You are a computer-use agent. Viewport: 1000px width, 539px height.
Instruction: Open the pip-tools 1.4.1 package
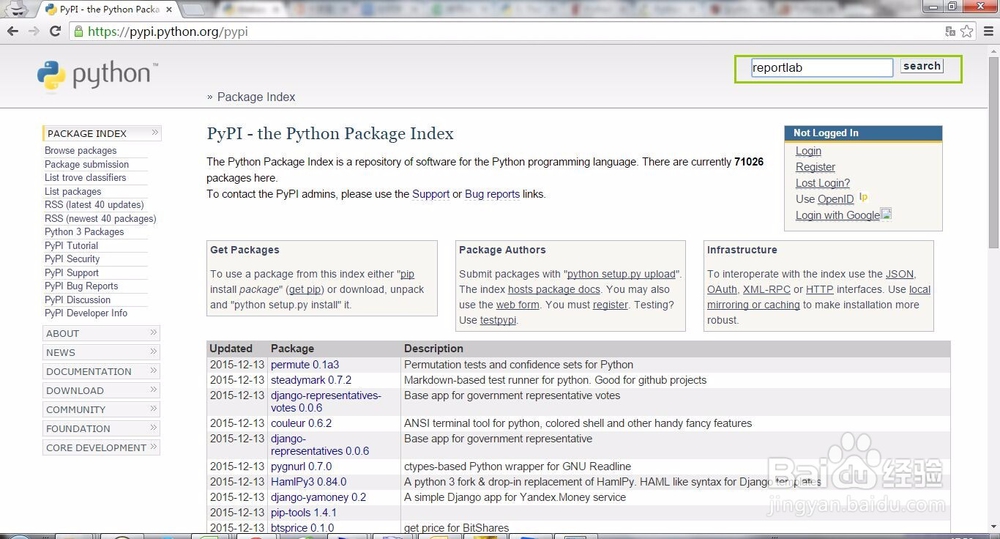click(304, 513)
